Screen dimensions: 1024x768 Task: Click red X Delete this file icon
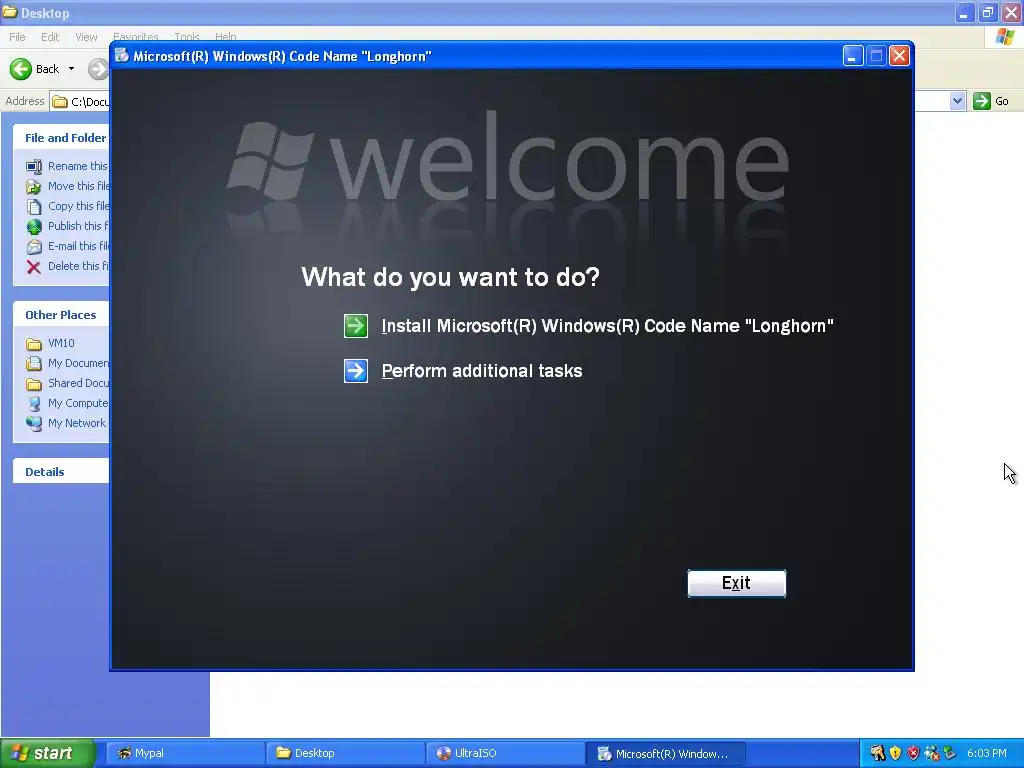point(34,266)
